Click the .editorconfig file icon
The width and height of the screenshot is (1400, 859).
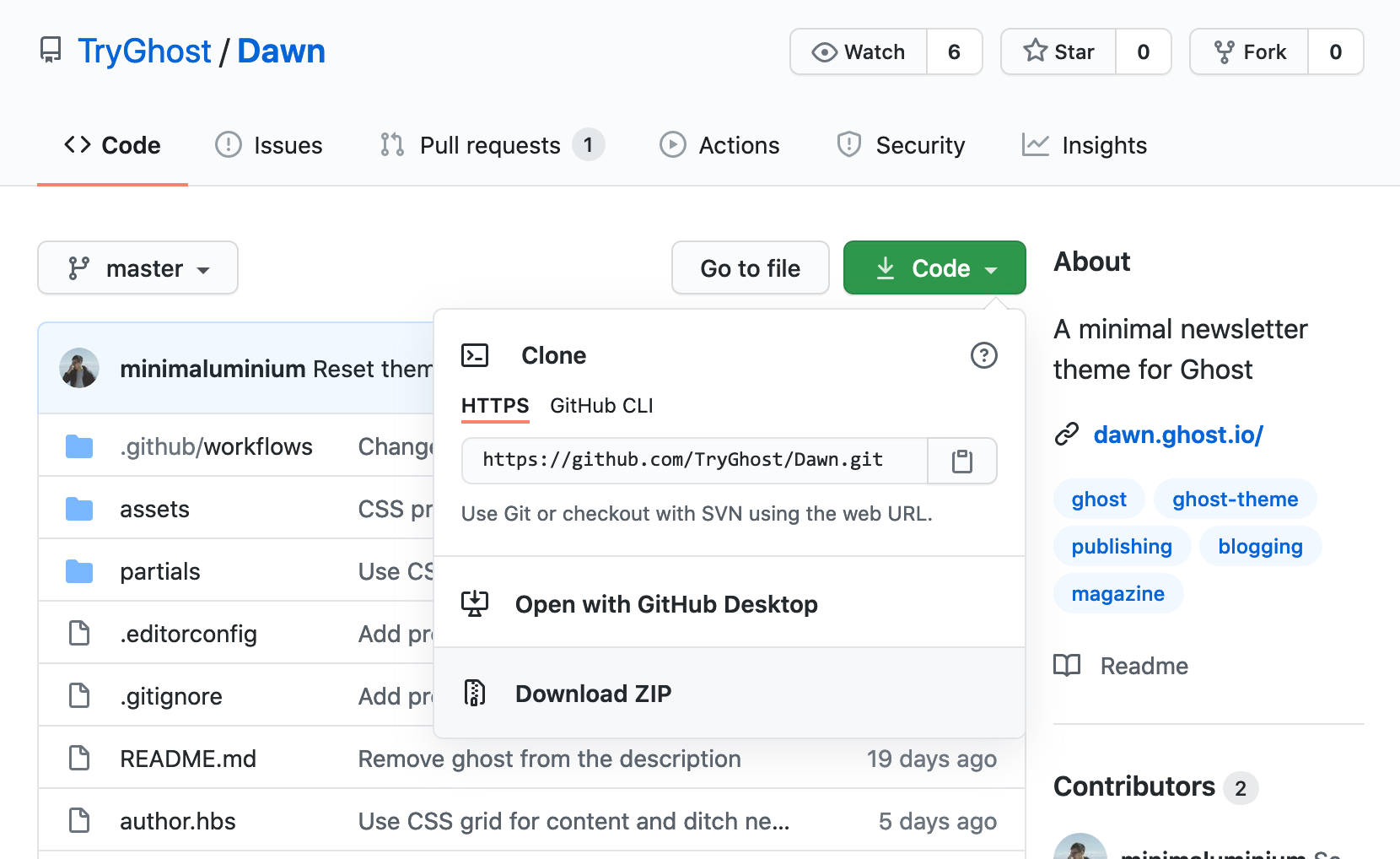point(79,633)
